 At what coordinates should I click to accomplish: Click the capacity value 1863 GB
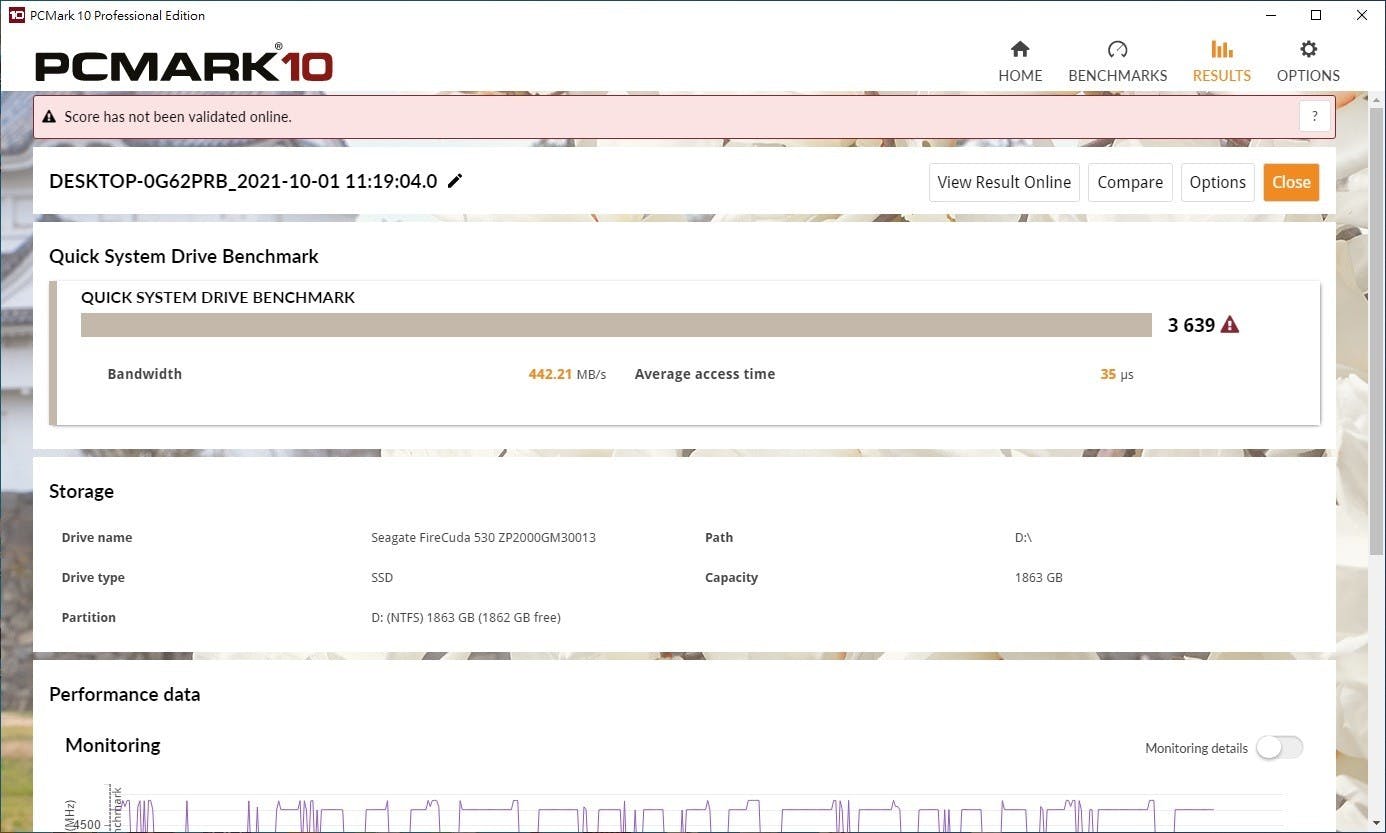(1038, 577)
